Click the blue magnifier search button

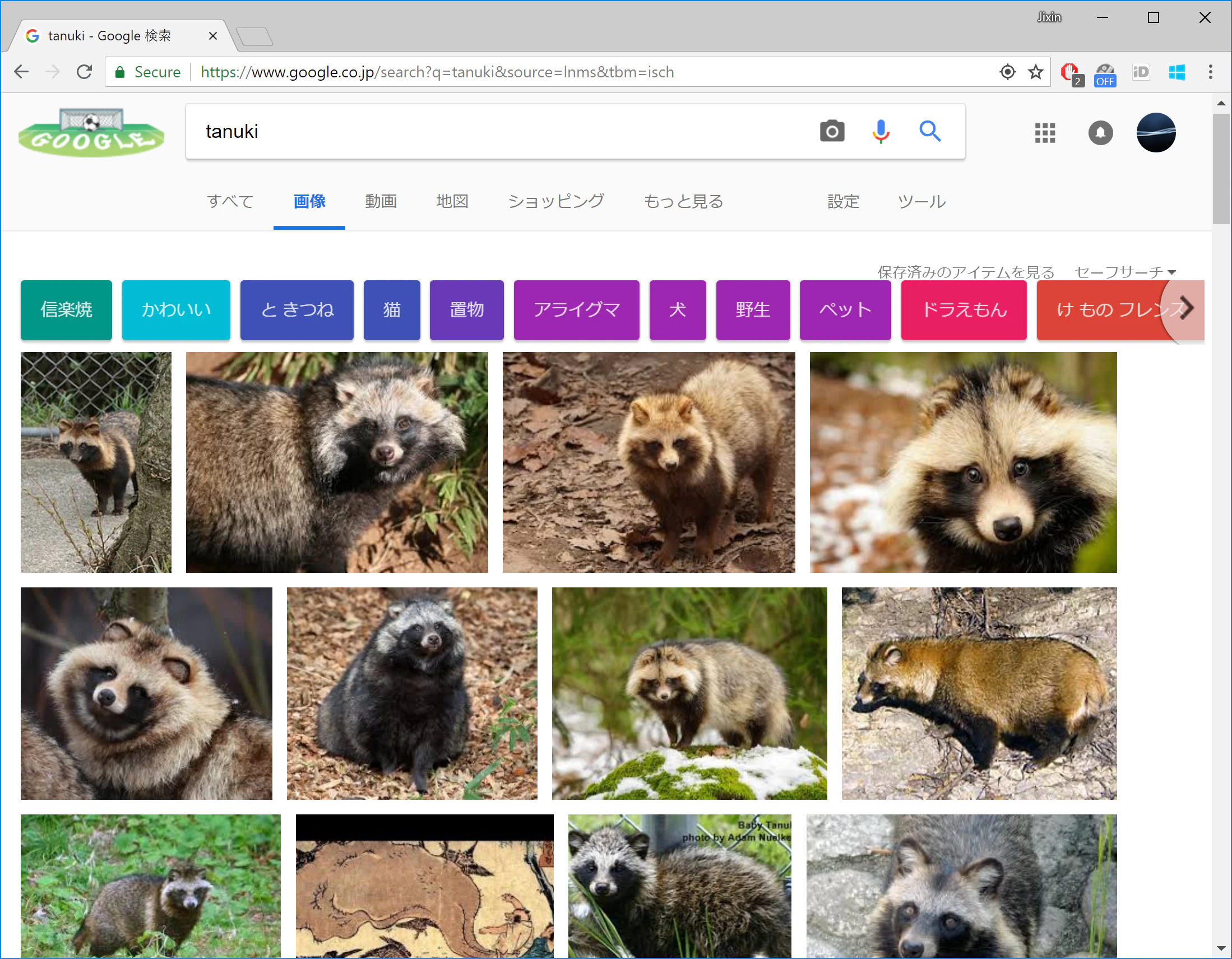930,132
